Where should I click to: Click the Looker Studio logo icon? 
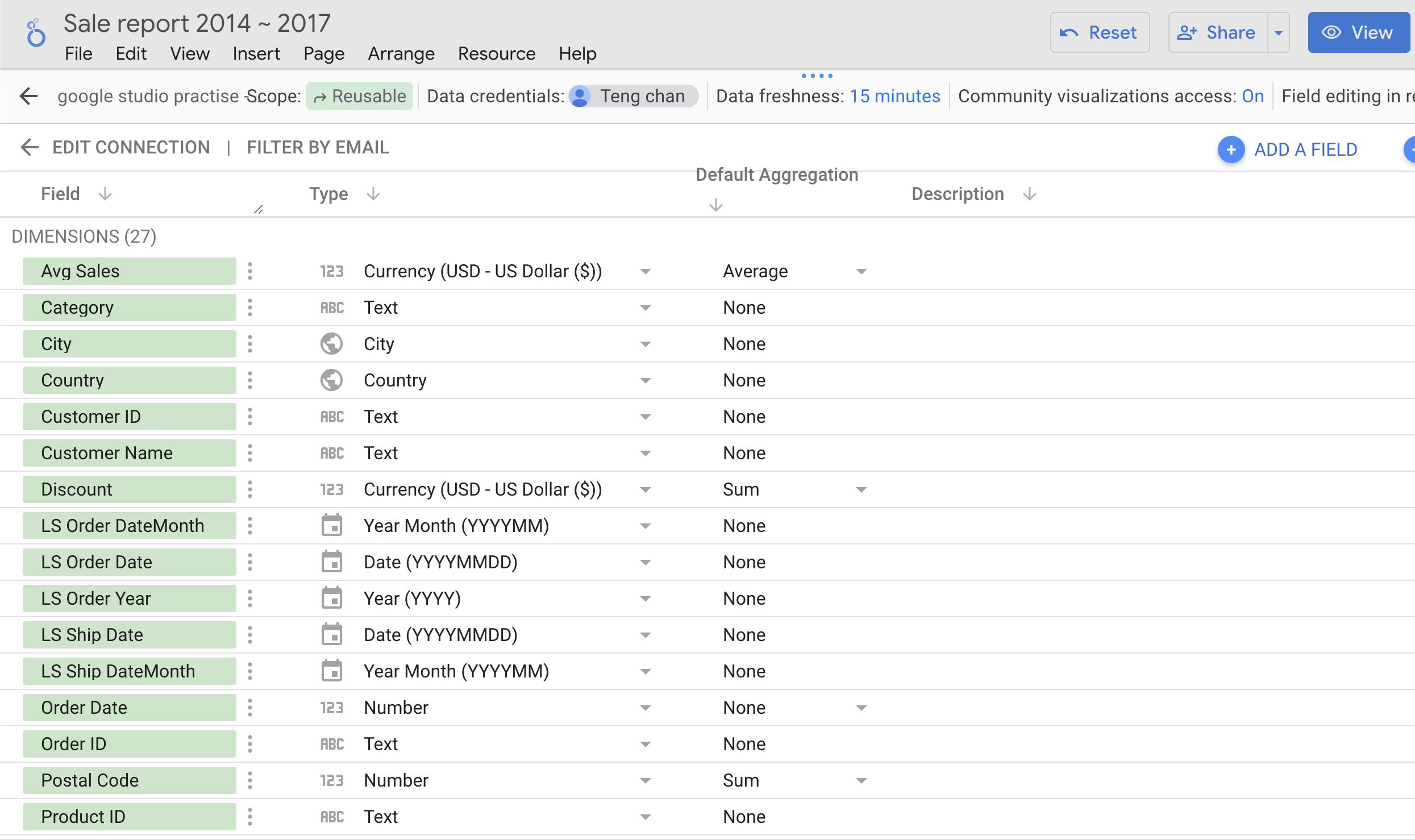(x=36, y=33)
